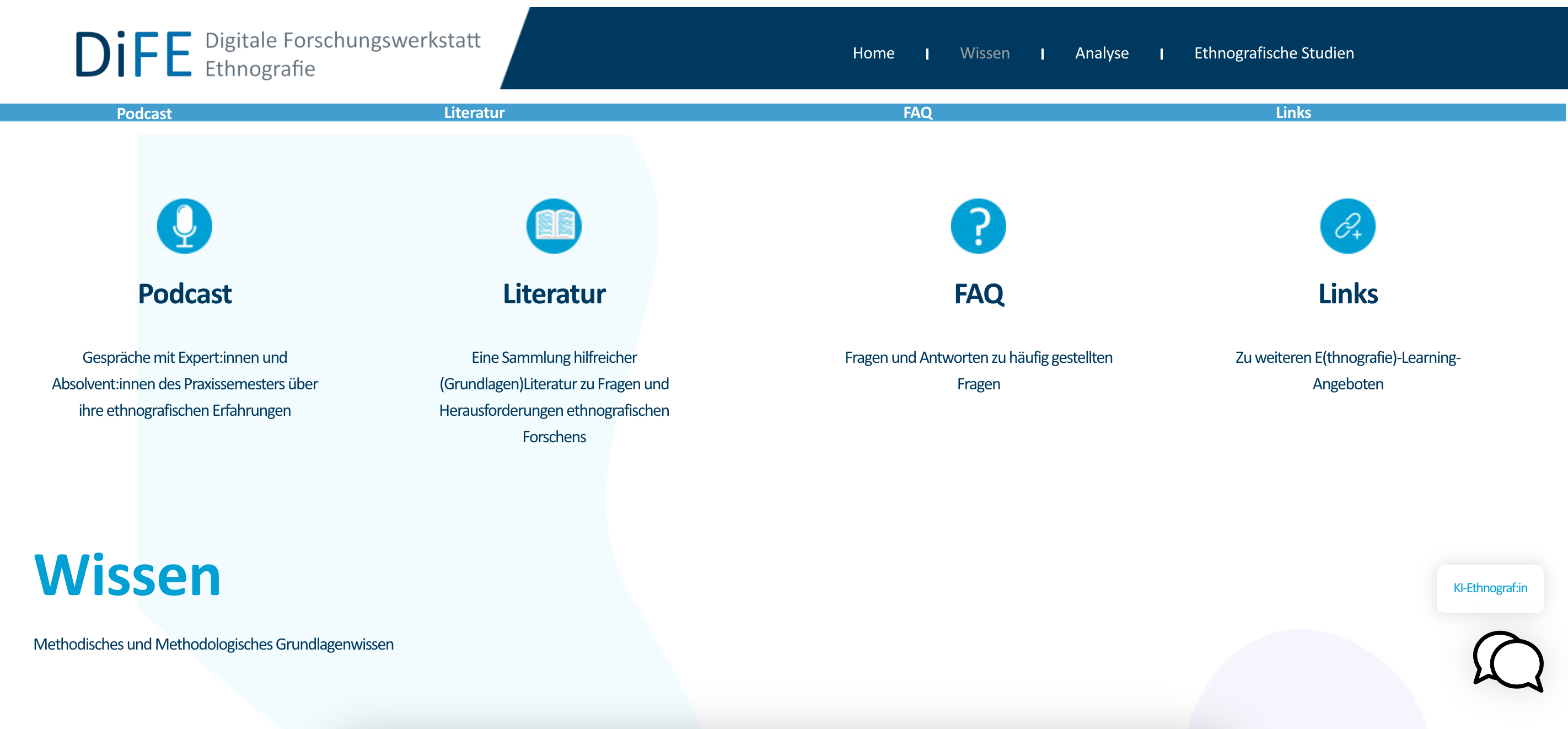This screenshot has height=729, width=1568.
Task: Click the large Links heading
Action: coord(1347,293)
